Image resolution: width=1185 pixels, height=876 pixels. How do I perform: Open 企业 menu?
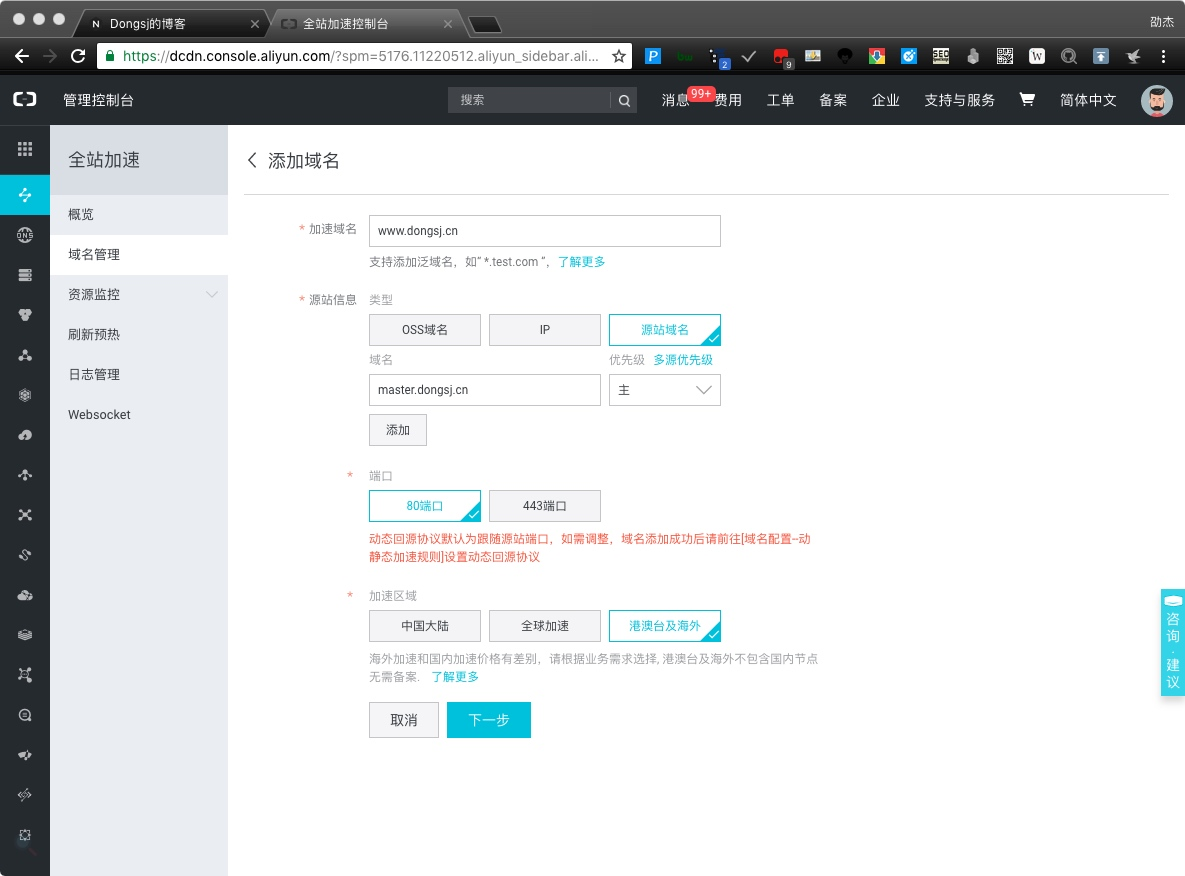(885, 100)
